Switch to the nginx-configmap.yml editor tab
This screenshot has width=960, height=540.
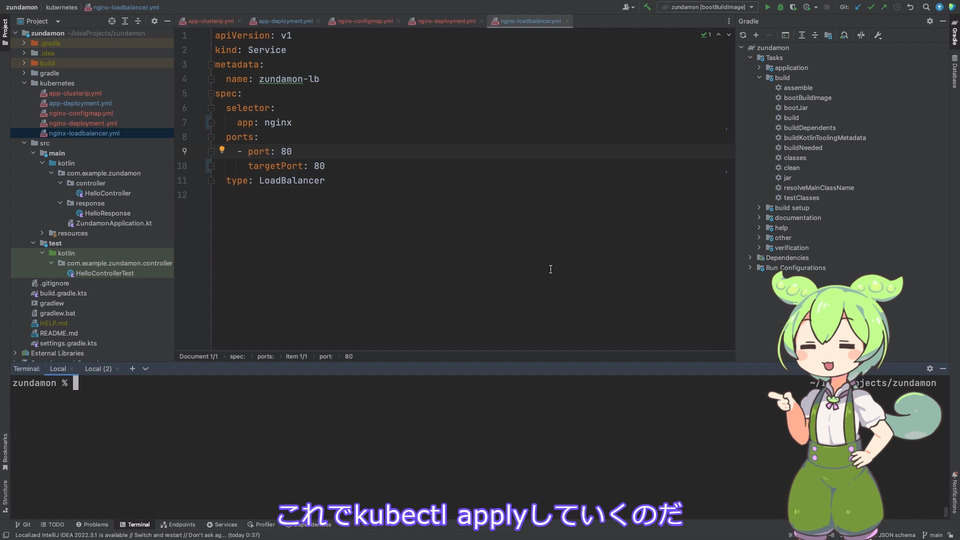[364, 21]
